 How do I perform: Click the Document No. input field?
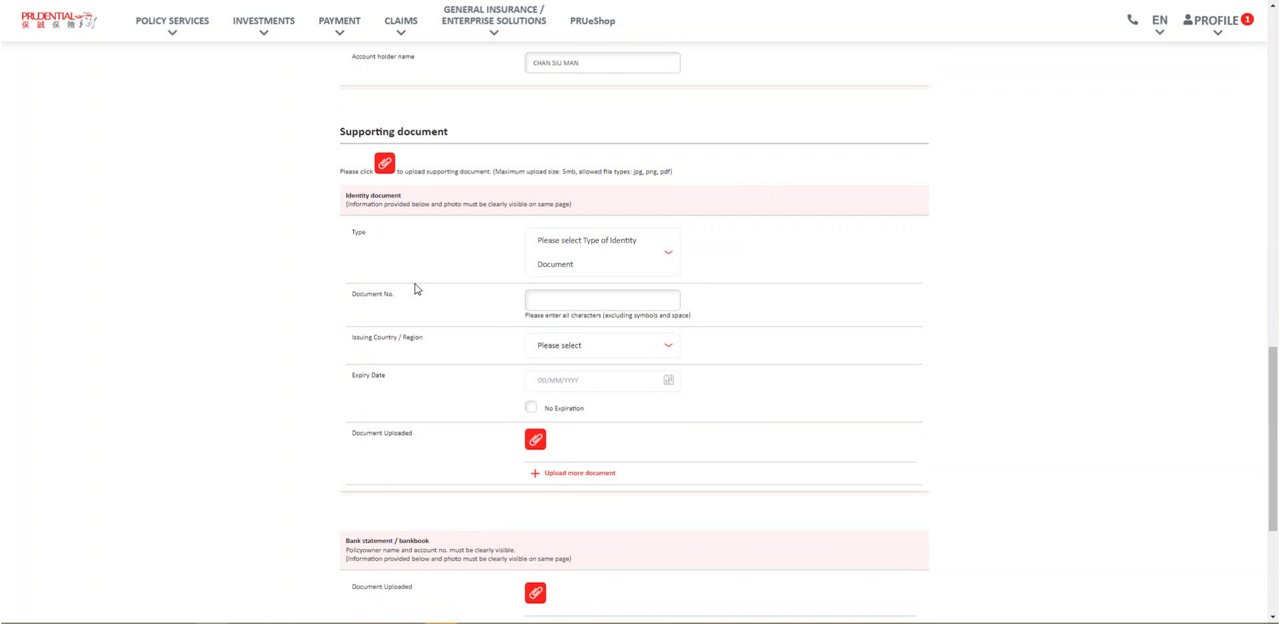602,299
